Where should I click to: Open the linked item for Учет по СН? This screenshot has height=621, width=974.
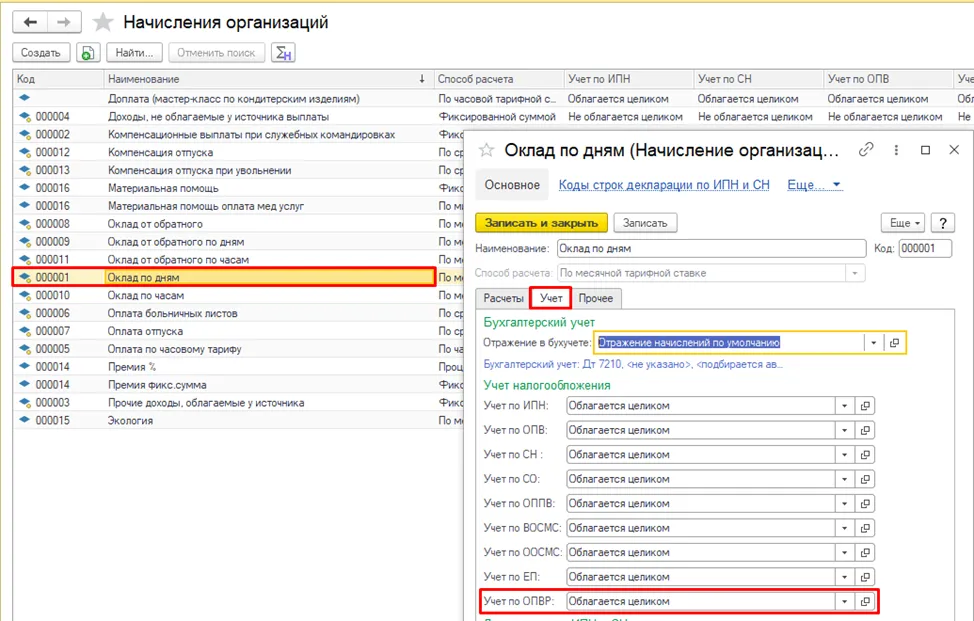[865, 455]
